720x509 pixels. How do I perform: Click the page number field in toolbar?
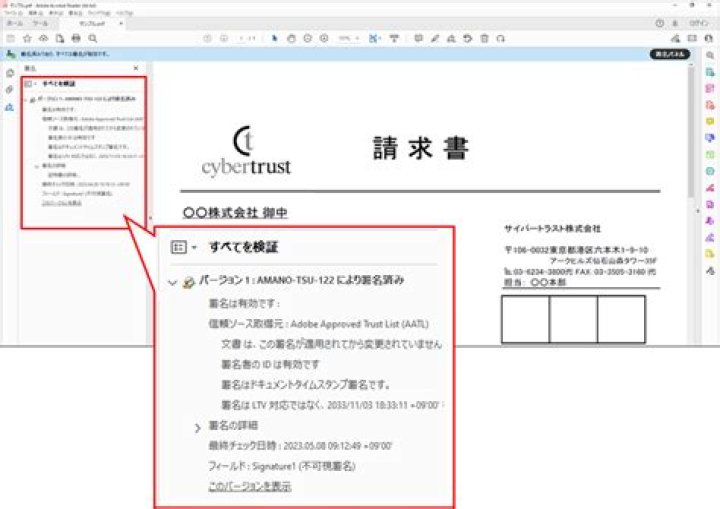(242, 39)
